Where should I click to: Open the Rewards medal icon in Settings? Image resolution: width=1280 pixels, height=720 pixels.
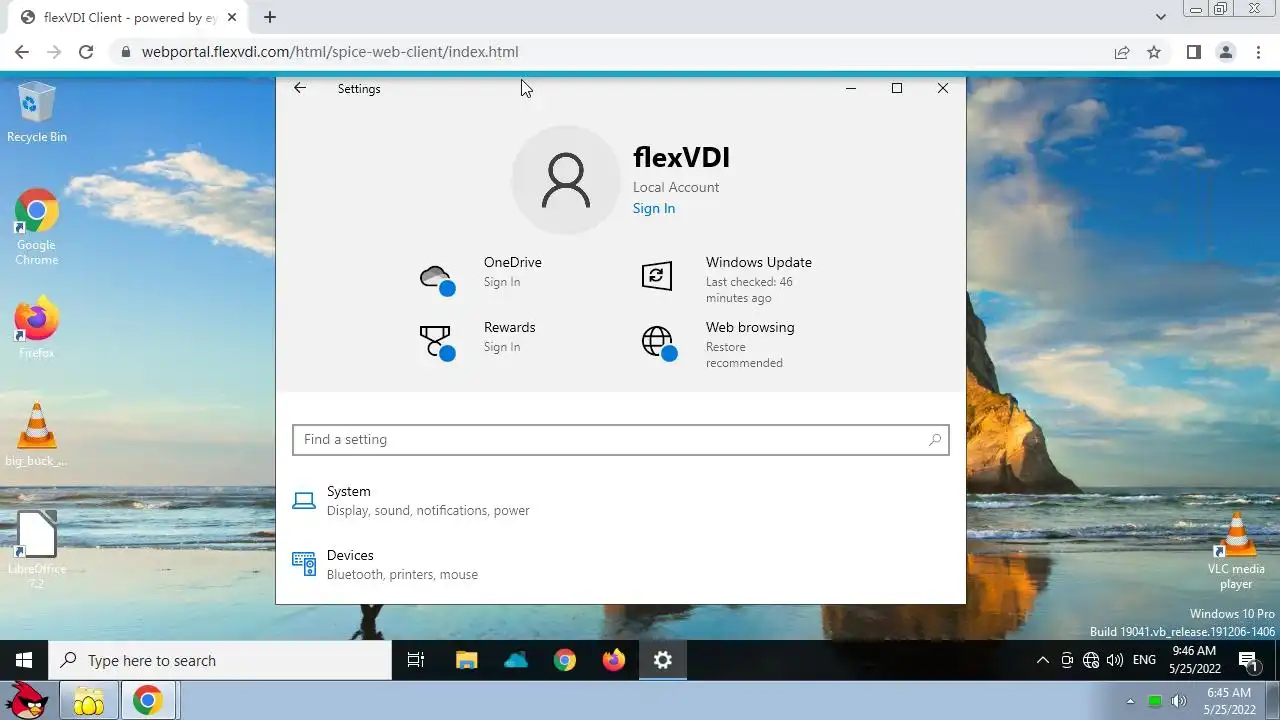pyautogui.click(x=438, y=343)
